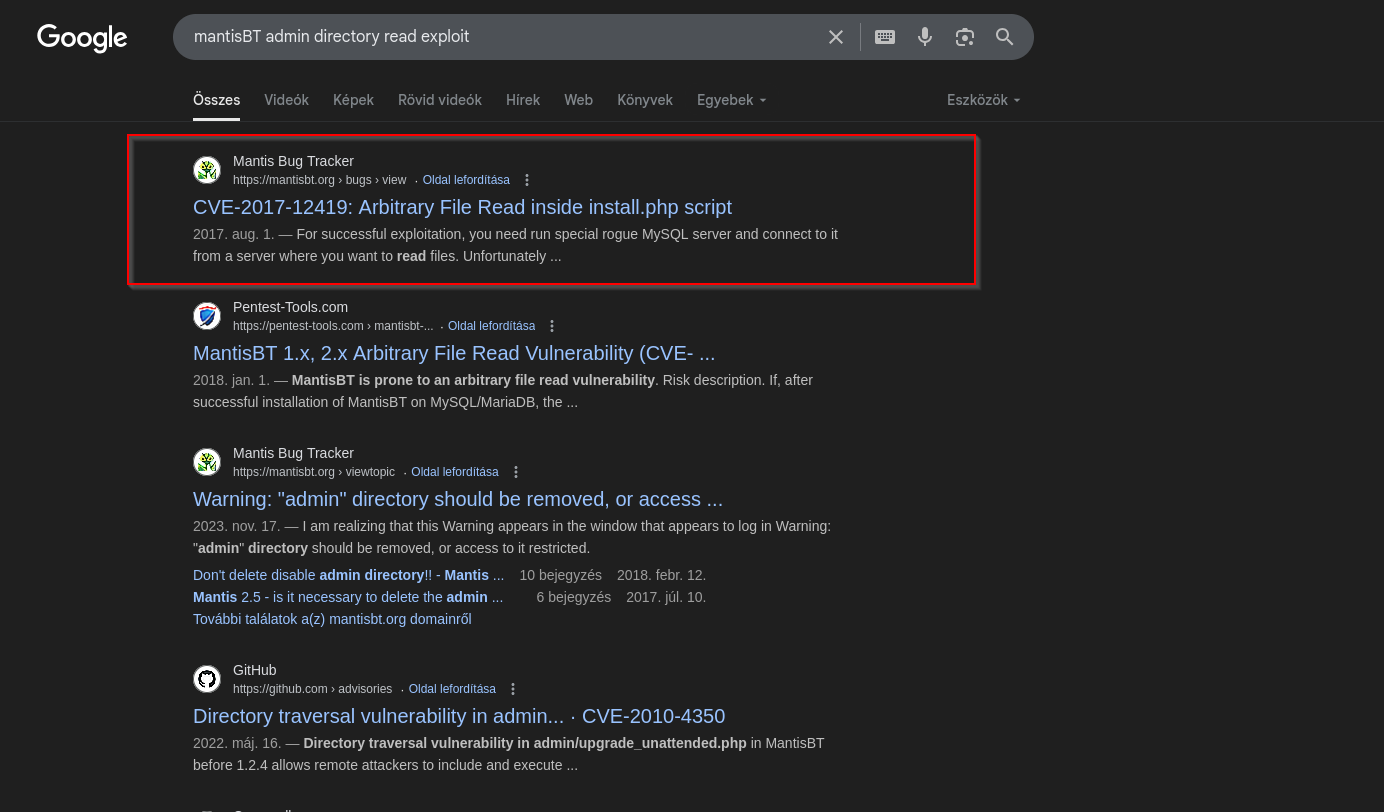Open MantisBT 1.x, 2.x Arbitrary File Read link
This screenshot has height=812, width=1384.
click(x=454, y=353)
